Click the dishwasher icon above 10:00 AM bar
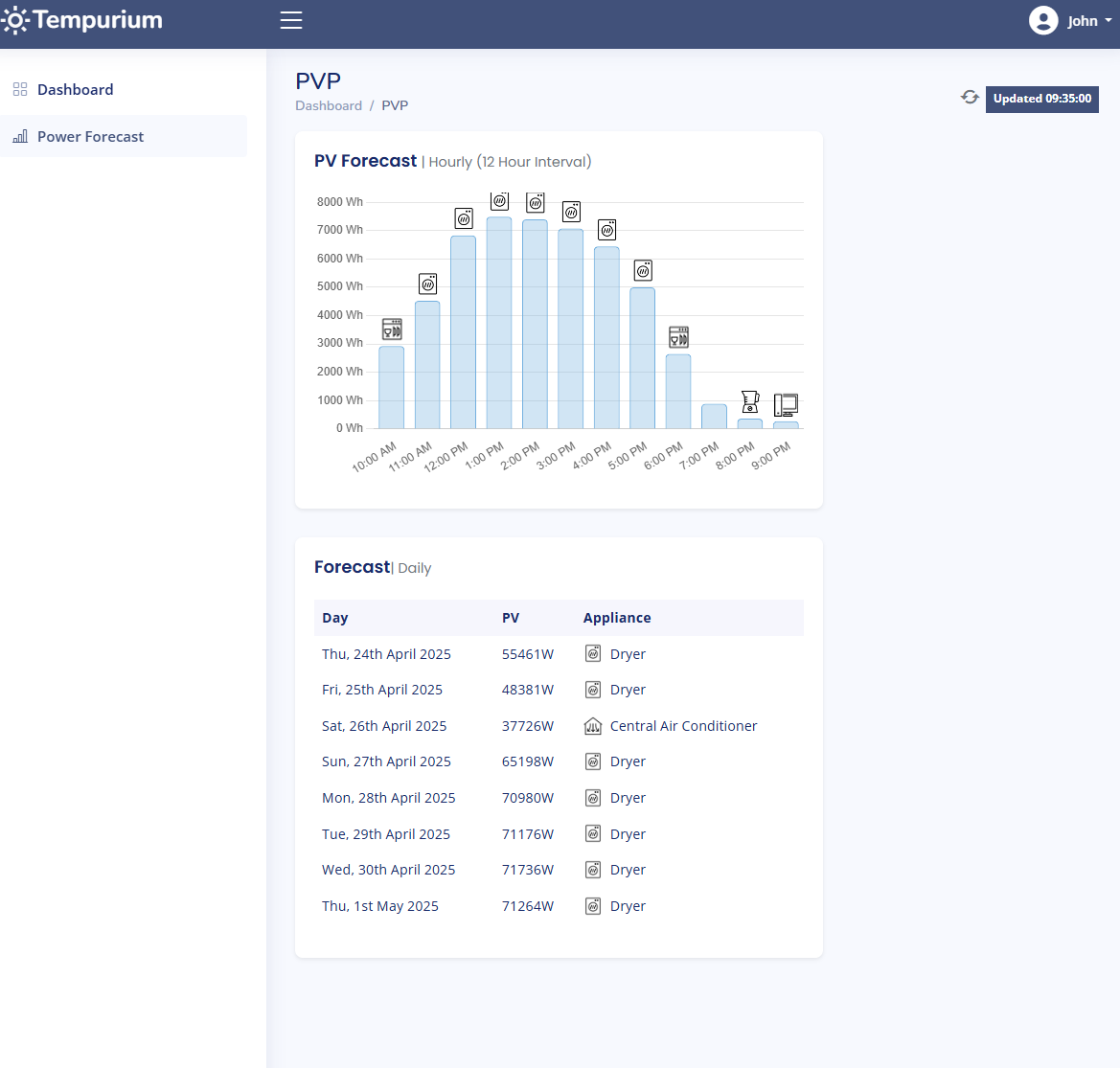This screenshot has width=1120, height=1068. pos(392,329)
